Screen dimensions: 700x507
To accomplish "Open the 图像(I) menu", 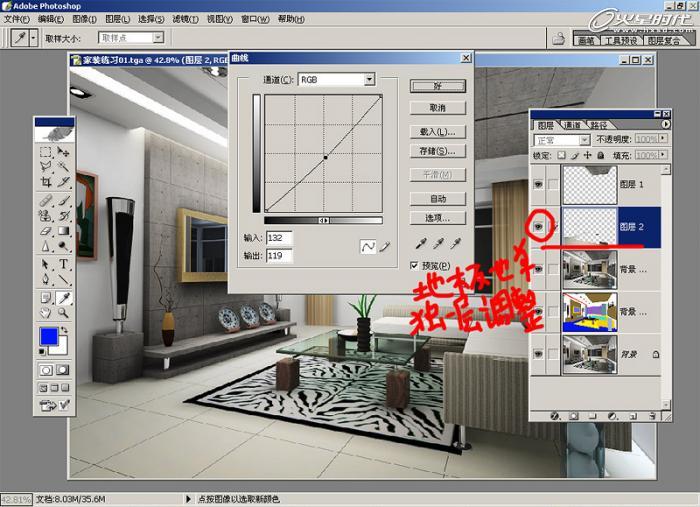I will pyautogui.click(x=85, y=19).
